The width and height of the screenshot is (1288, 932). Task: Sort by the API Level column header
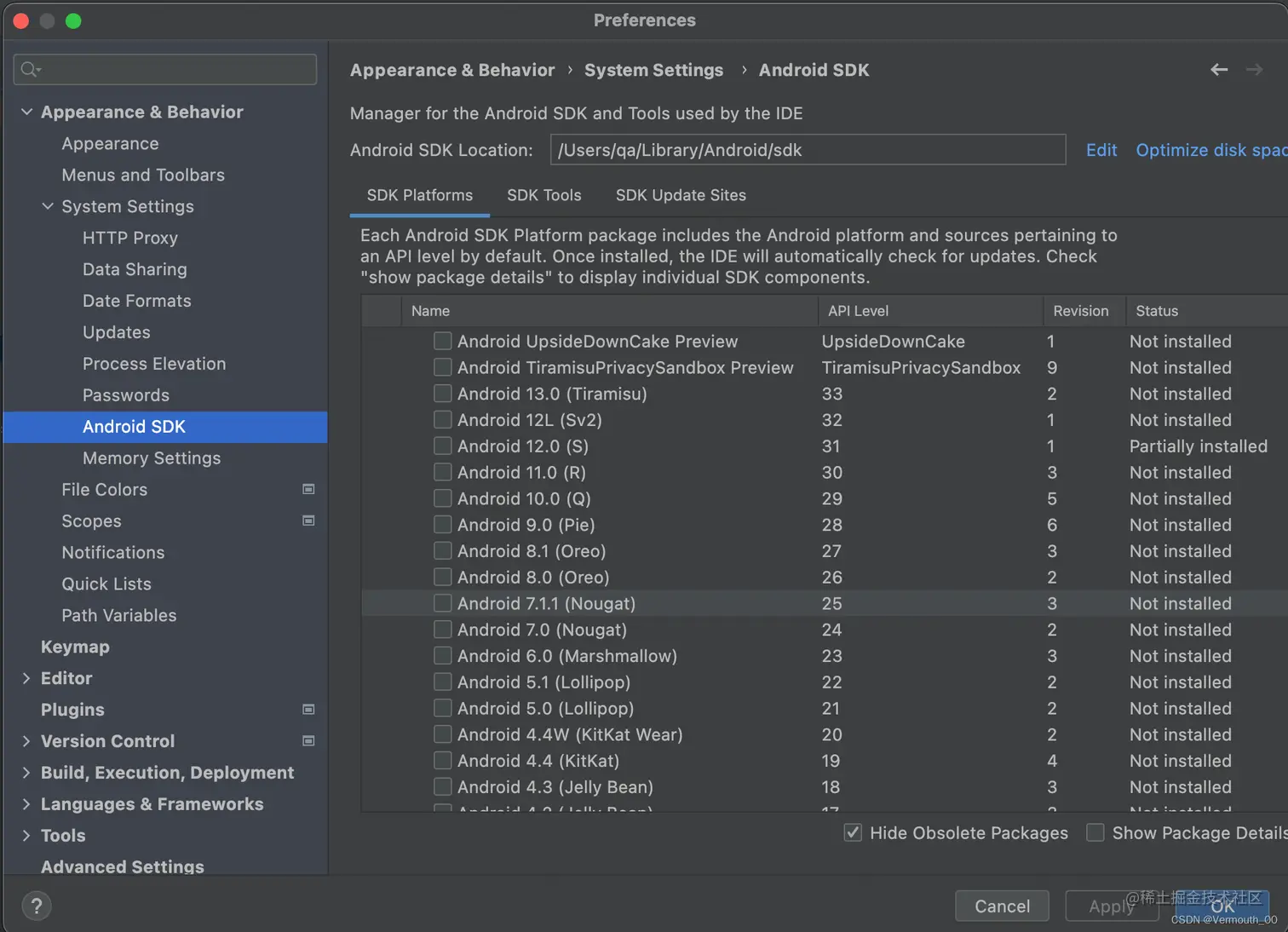(930, 311)
